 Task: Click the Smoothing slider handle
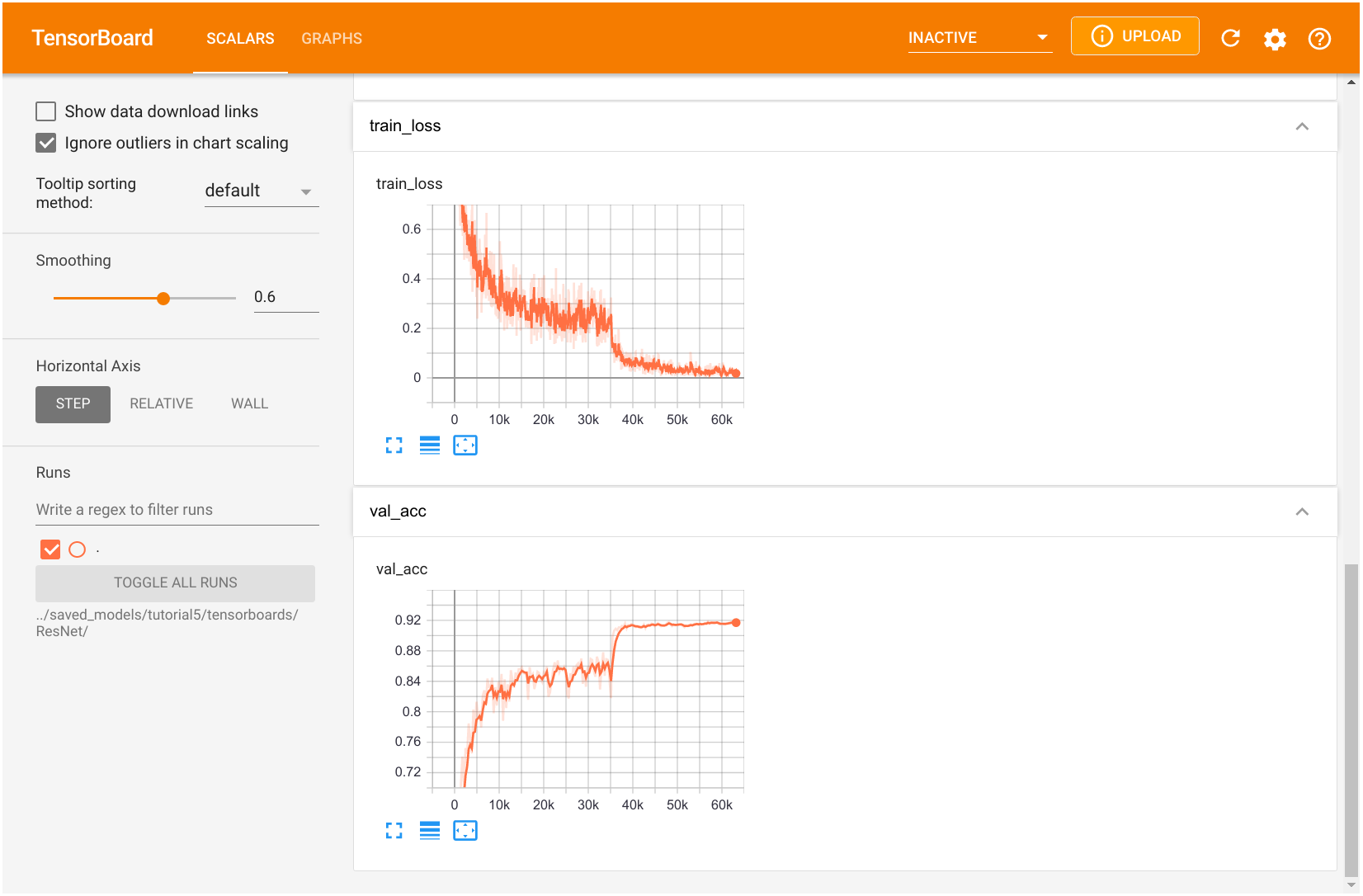pyautogui.click(x=163, y=298)
